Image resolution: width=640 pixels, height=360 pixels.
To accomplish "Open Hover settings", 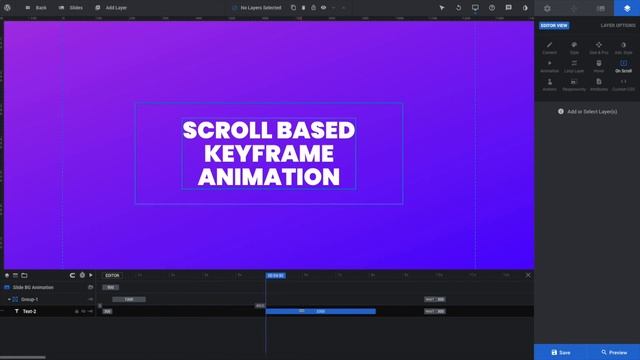I will pyautogui.click(x=599, y=66).
